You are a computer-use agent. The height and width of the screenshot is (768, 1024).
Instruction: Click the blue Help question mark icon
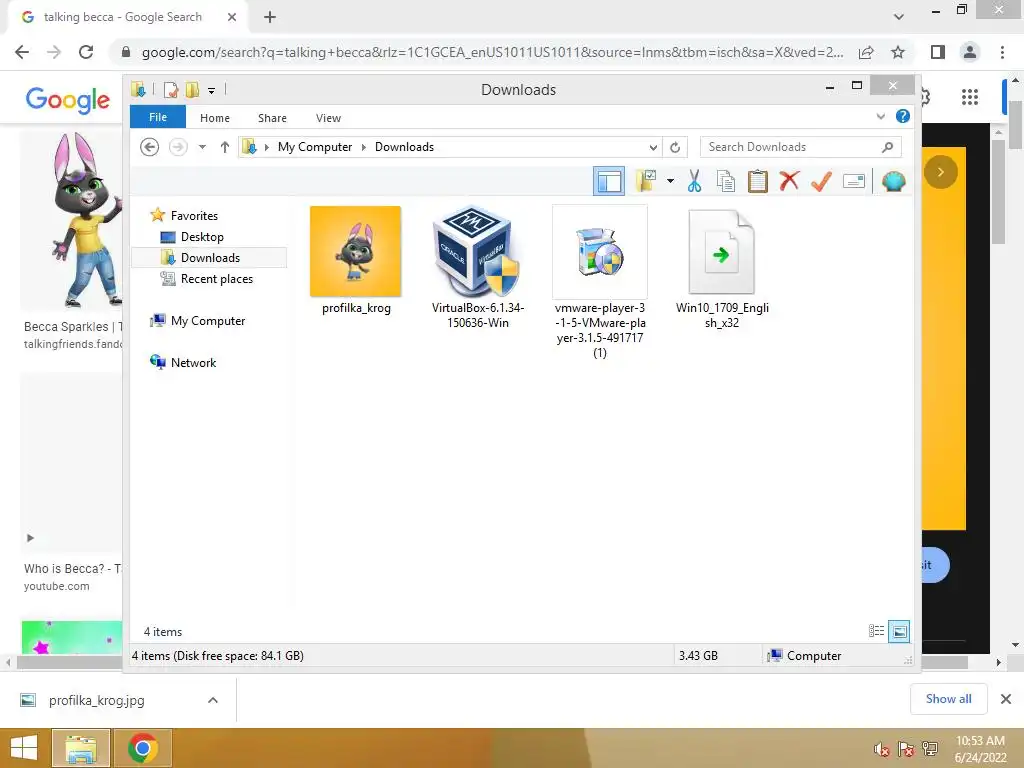[903, 116]
